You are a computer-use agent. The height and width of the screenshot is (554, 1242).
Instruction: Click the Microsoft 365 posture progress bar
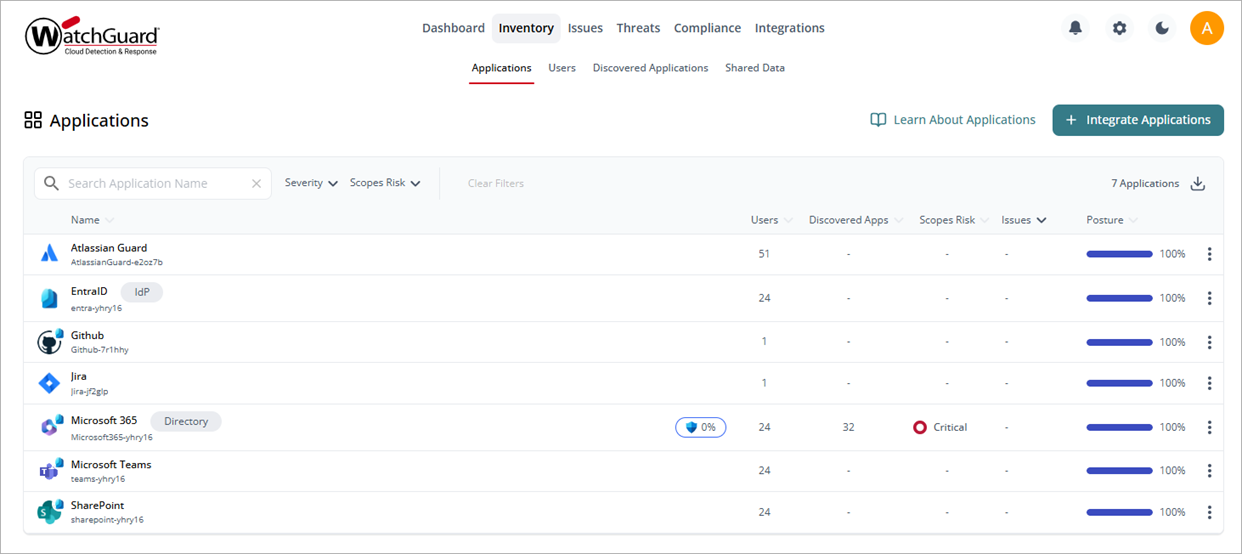pyautogui.click(x=1119, y=427)
